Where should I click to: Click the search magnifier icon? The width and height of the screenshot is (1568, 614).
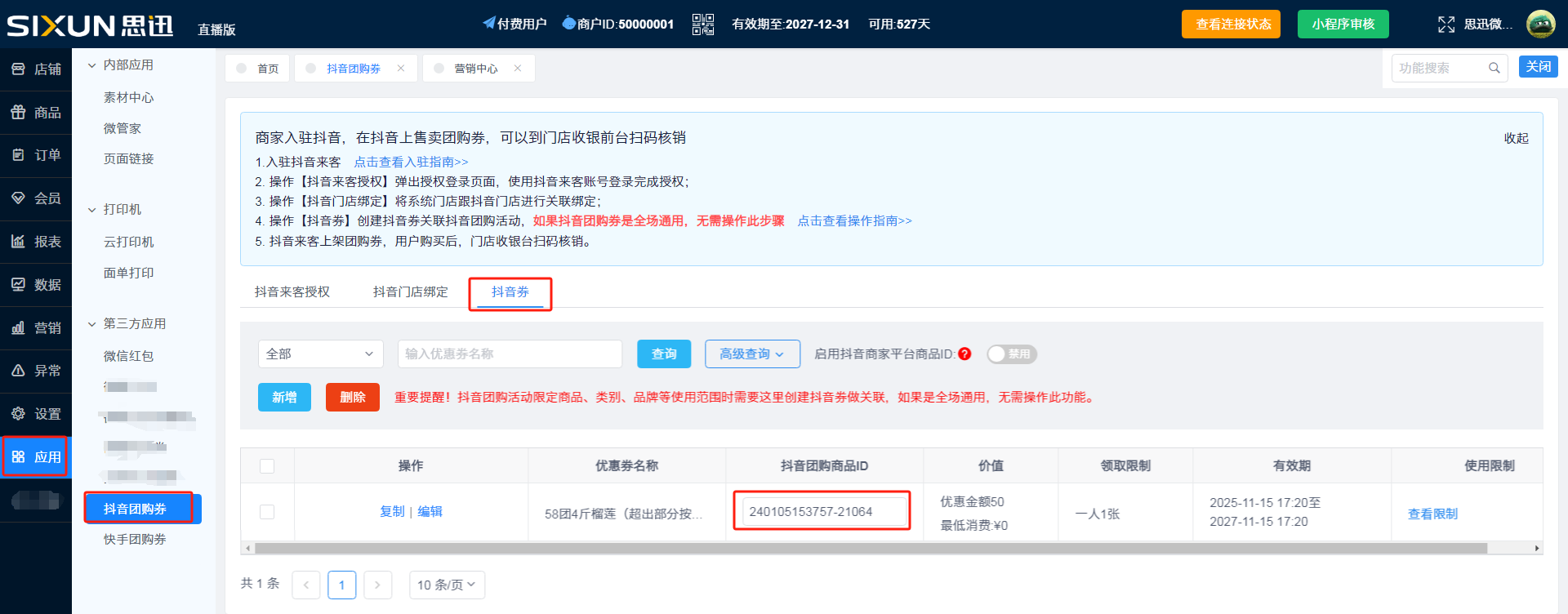(1494, 68)
